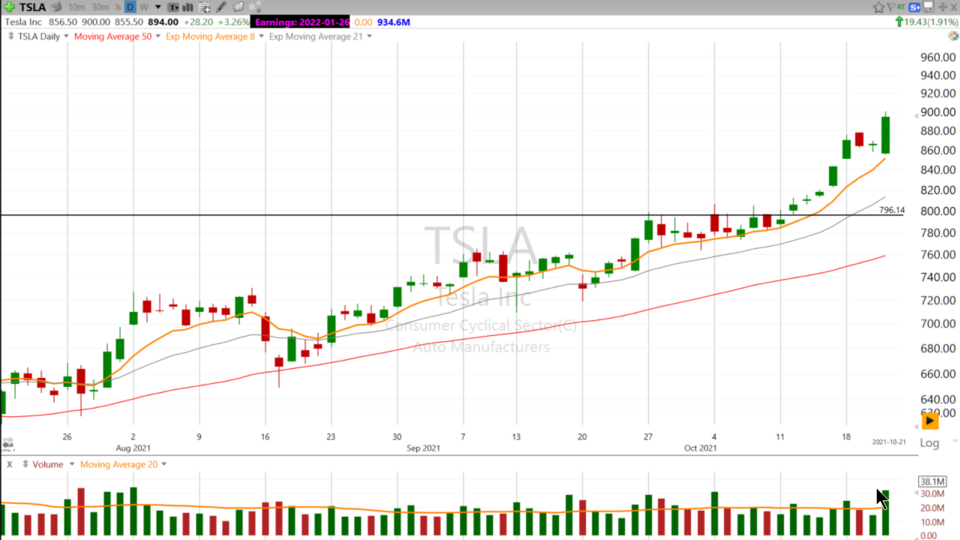Click the Exp Moving Average 21 label
This screenshot has width=960, height=540.
tap(315, 37)
